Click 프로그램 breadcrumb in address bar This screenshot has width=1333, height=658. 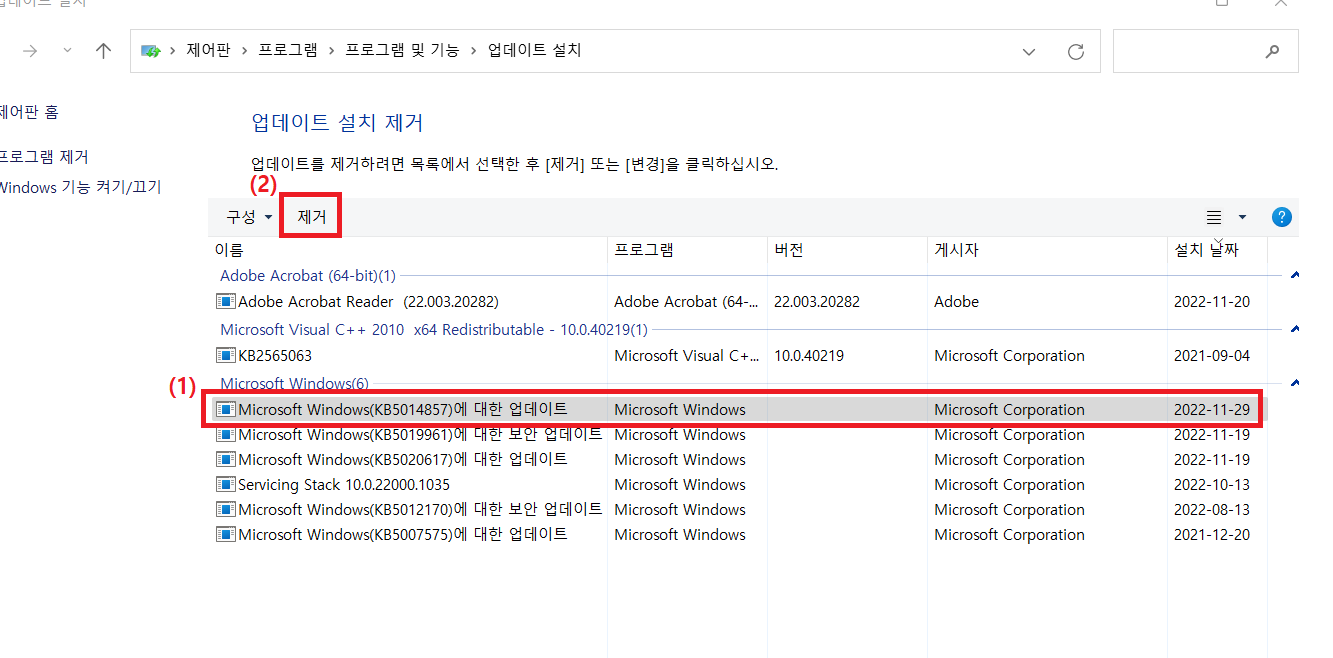click(x=288, y=50)
